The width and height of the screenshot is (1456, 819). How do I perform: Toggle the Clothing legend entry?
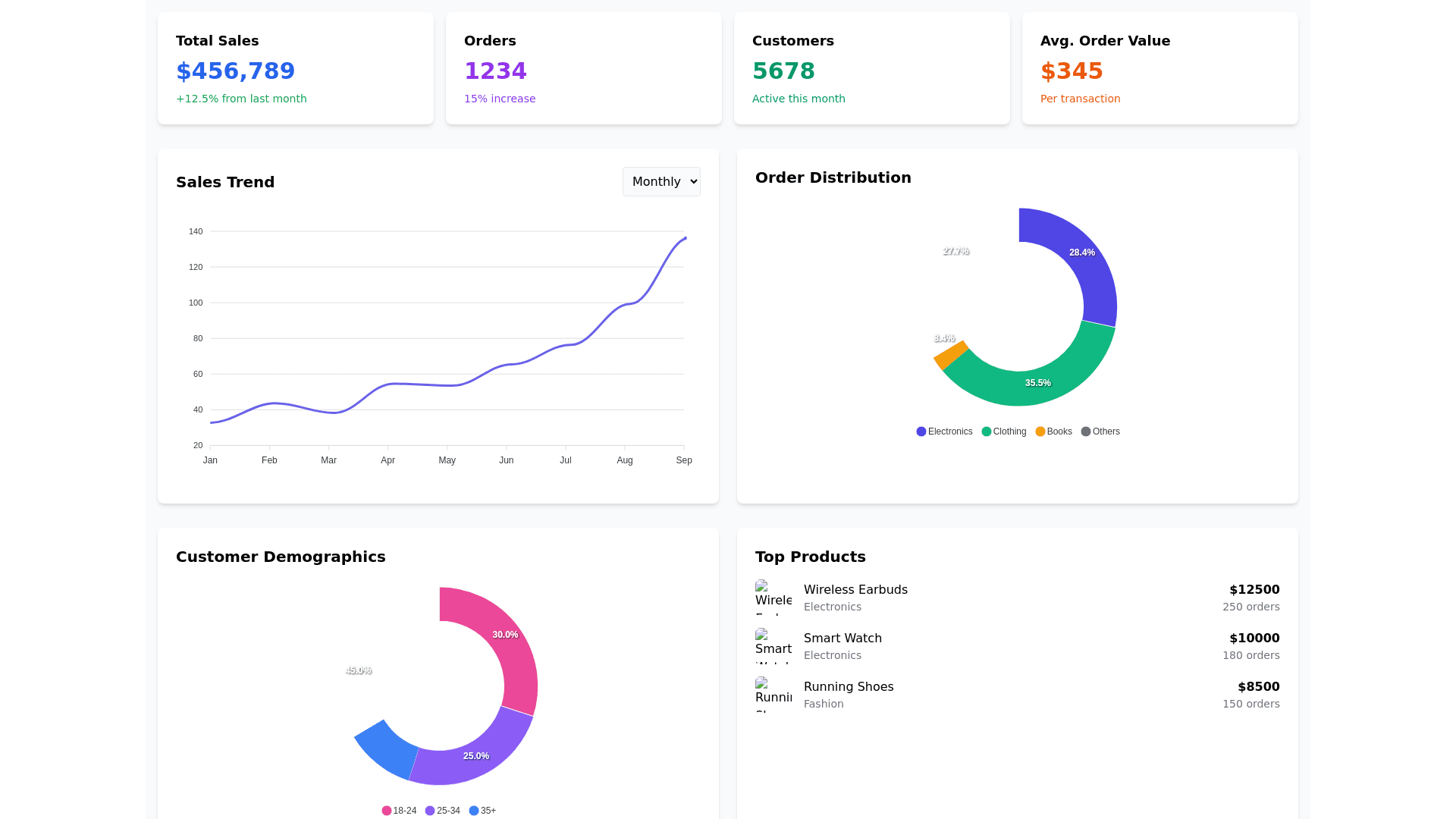click(x=1003, y=431)
